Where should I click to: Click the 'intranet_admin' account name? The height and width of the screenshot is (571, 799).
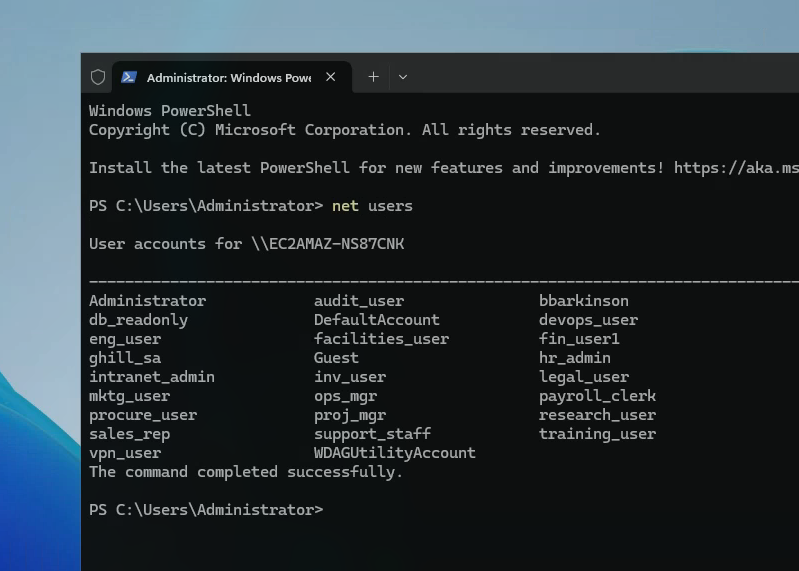click(152, 377)
